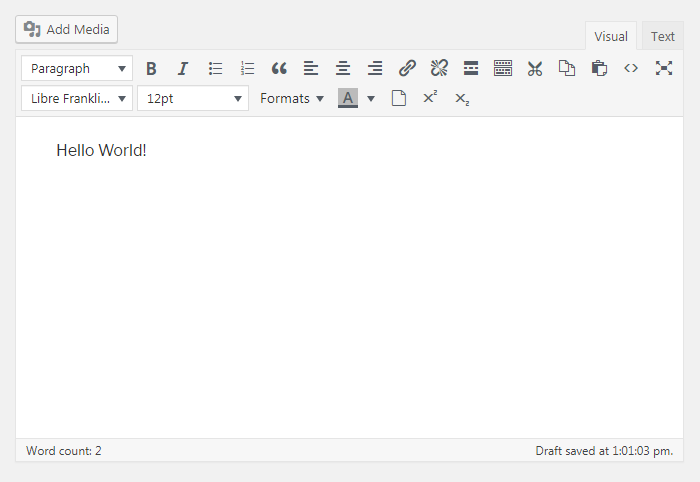The width and height of the screenshot is (700, 482).
Task: Enter distraction-free fullscreen mode
Action: [x=664, y=68]
